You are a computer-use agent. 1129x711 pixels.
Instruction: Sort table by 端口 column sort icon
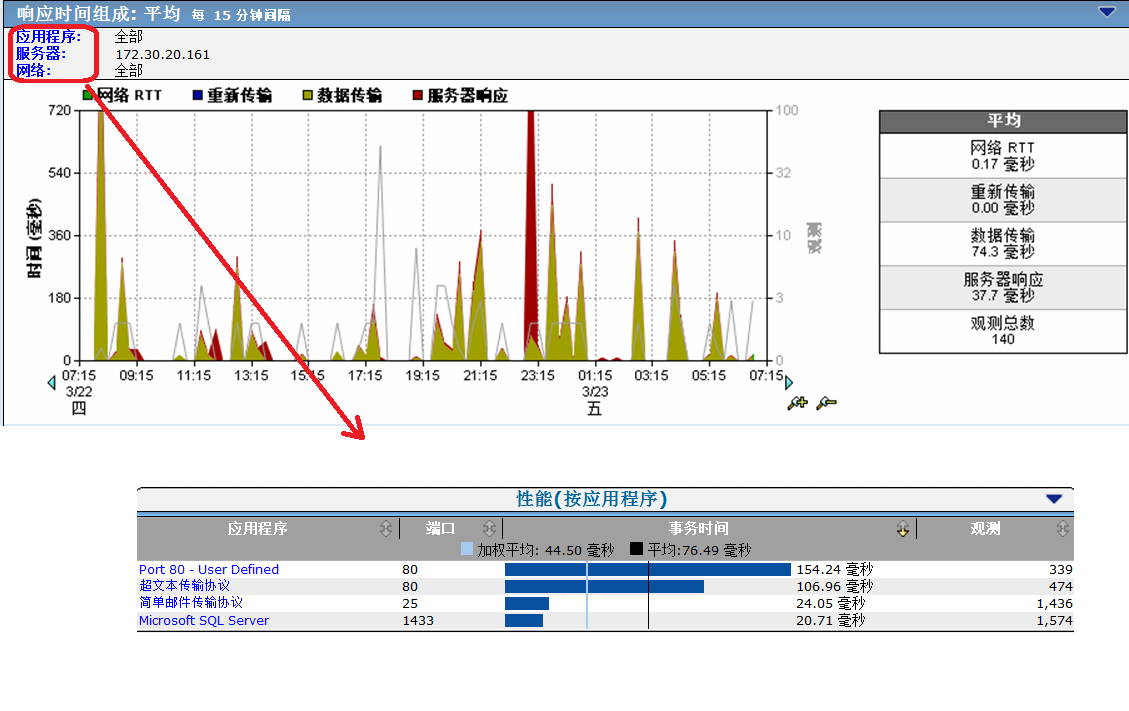pyautogui.click(x=490, y=529)
